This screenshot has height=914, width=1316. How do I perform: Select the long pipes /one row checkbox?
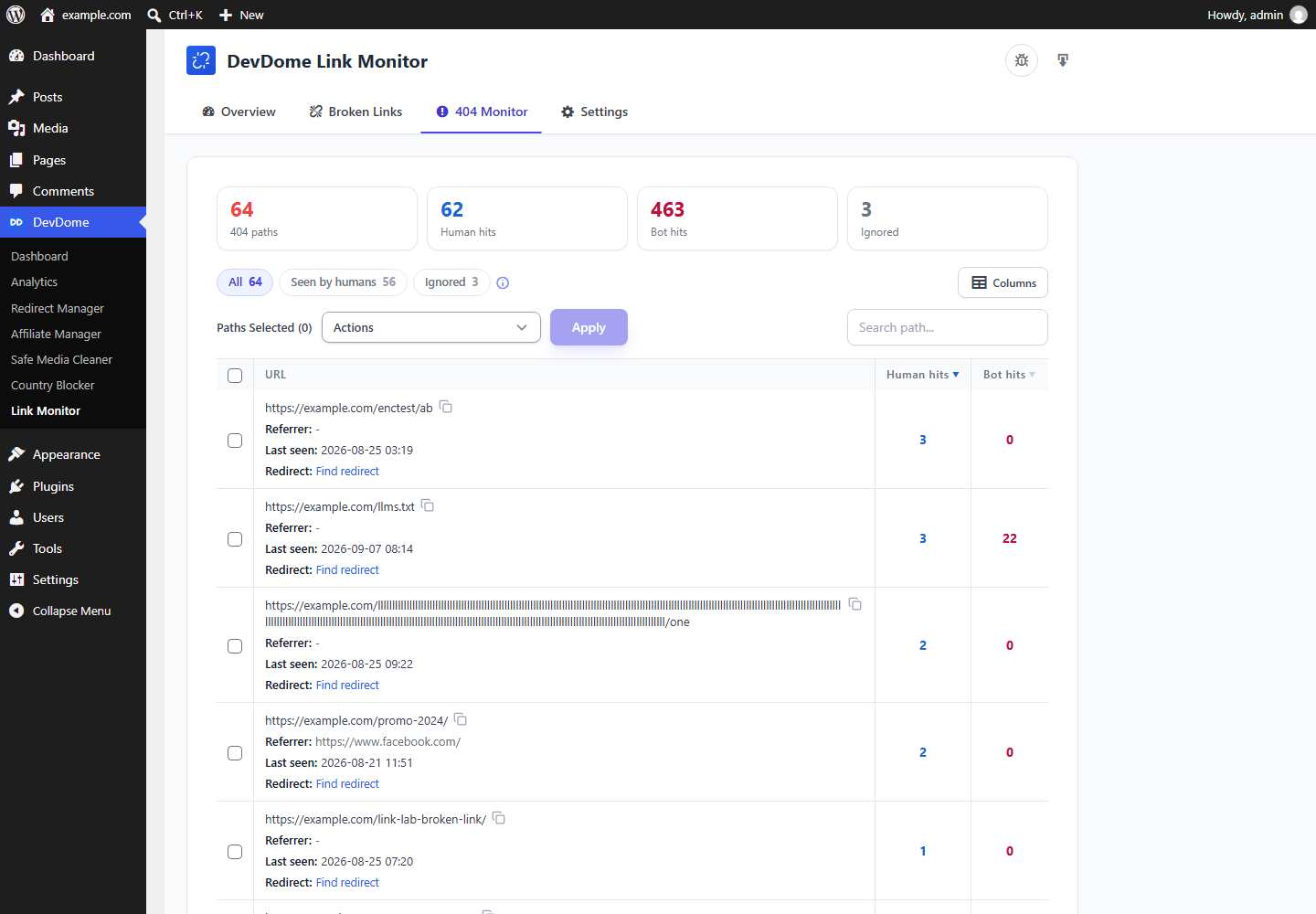235,646
